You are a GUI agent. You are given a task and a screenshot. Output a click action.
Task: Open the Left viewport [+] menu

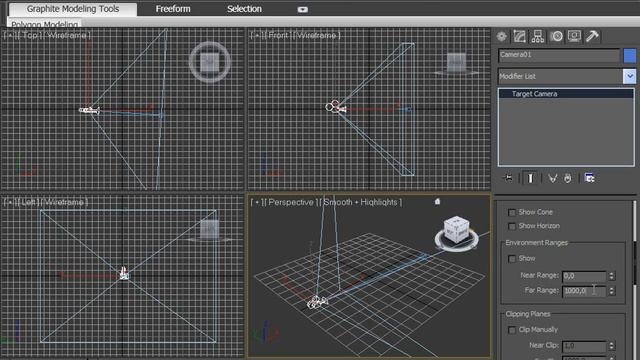point(10,202)
